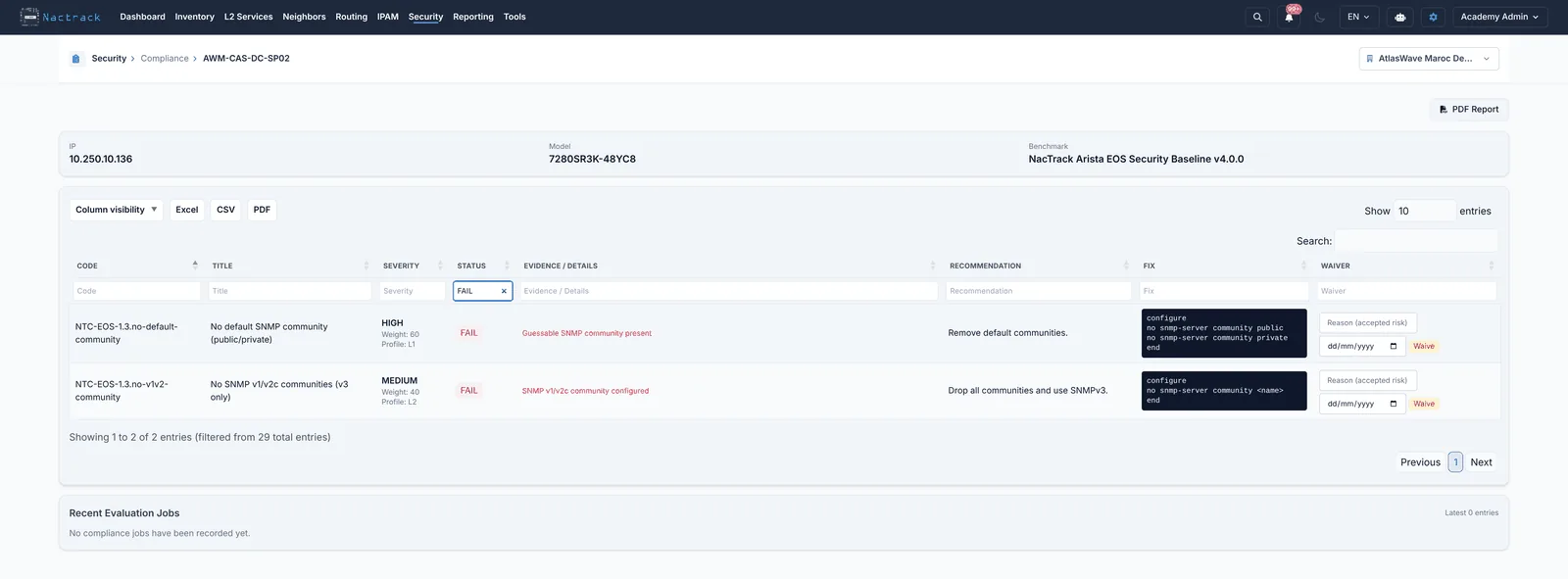The width and height of the screenshot is (1568, 579).
Task: Sort by EVIDENCE / DETAILS column arrows
Action: pos(933,265)
